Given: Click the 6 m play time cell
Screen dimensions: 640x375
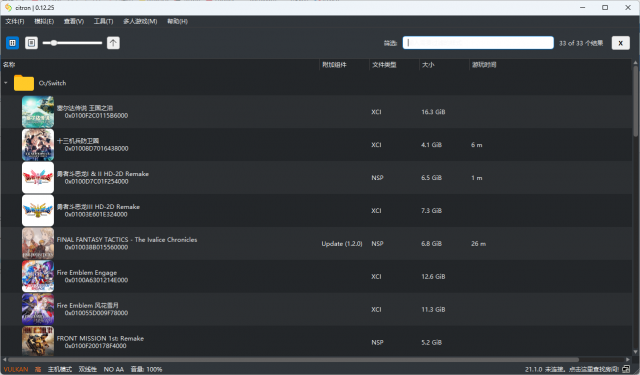Looking at the screenshot, I should pyautogui.click(x=476, y=145).
